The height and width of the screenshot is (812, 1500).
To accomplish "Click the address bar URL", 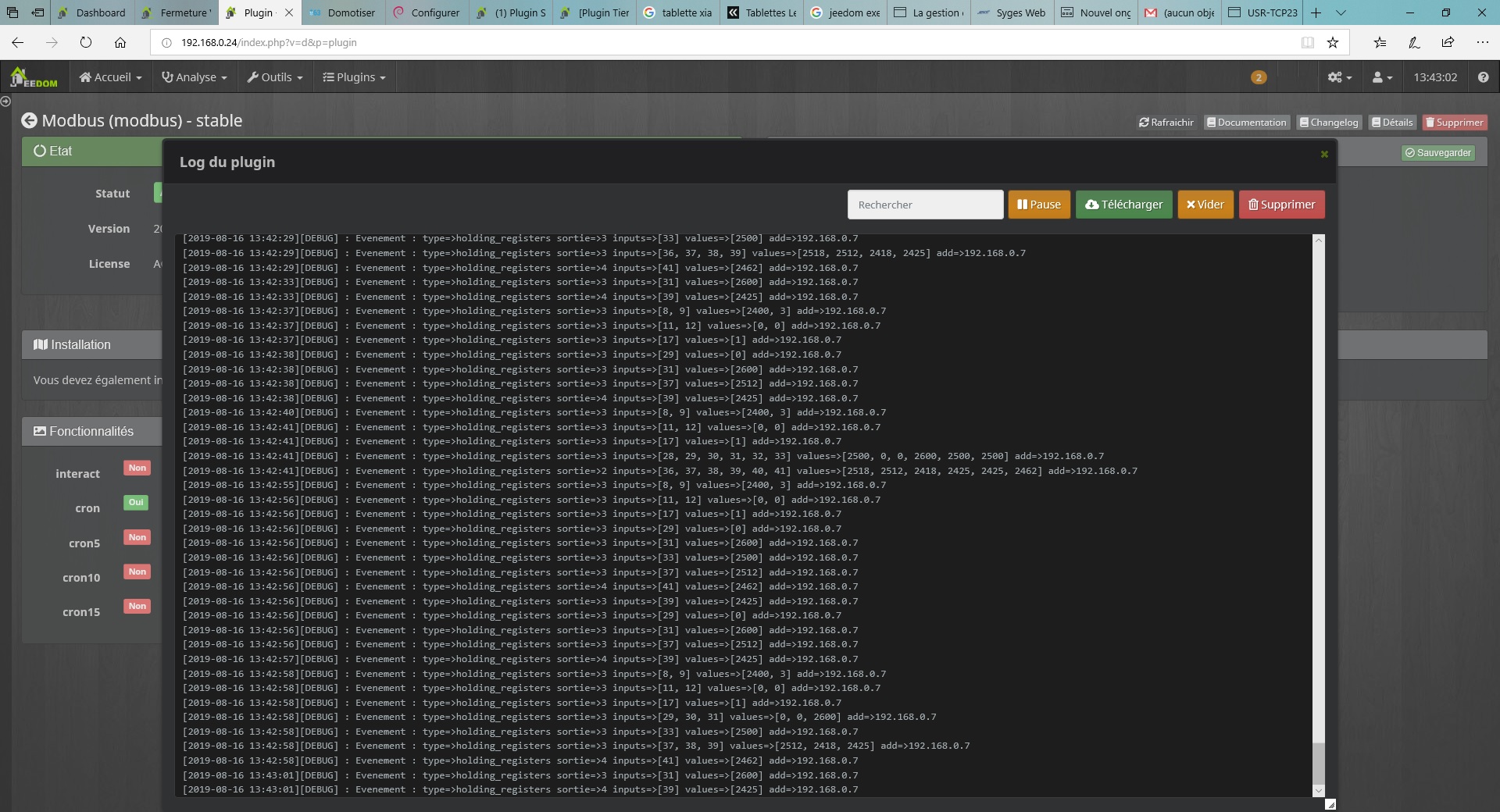I will tap(269, 43).
